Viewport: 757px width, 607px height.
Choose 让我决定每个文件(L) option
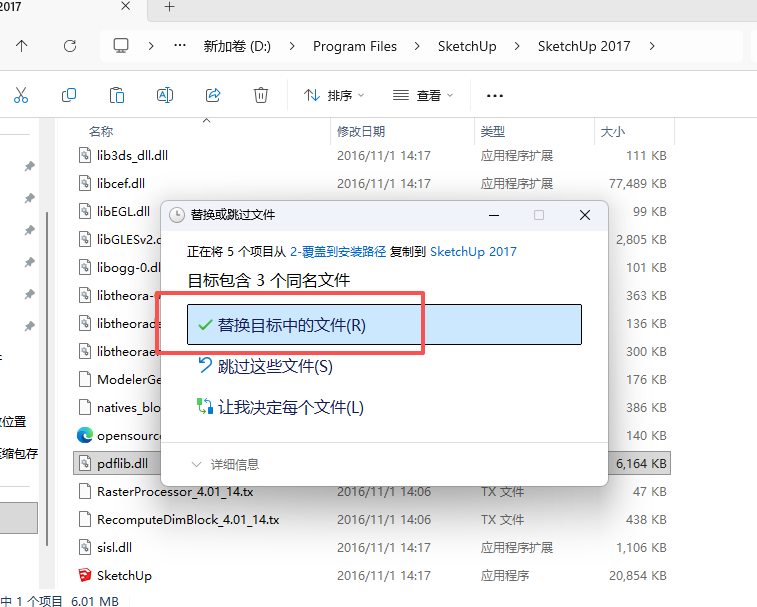pos(280,407)
